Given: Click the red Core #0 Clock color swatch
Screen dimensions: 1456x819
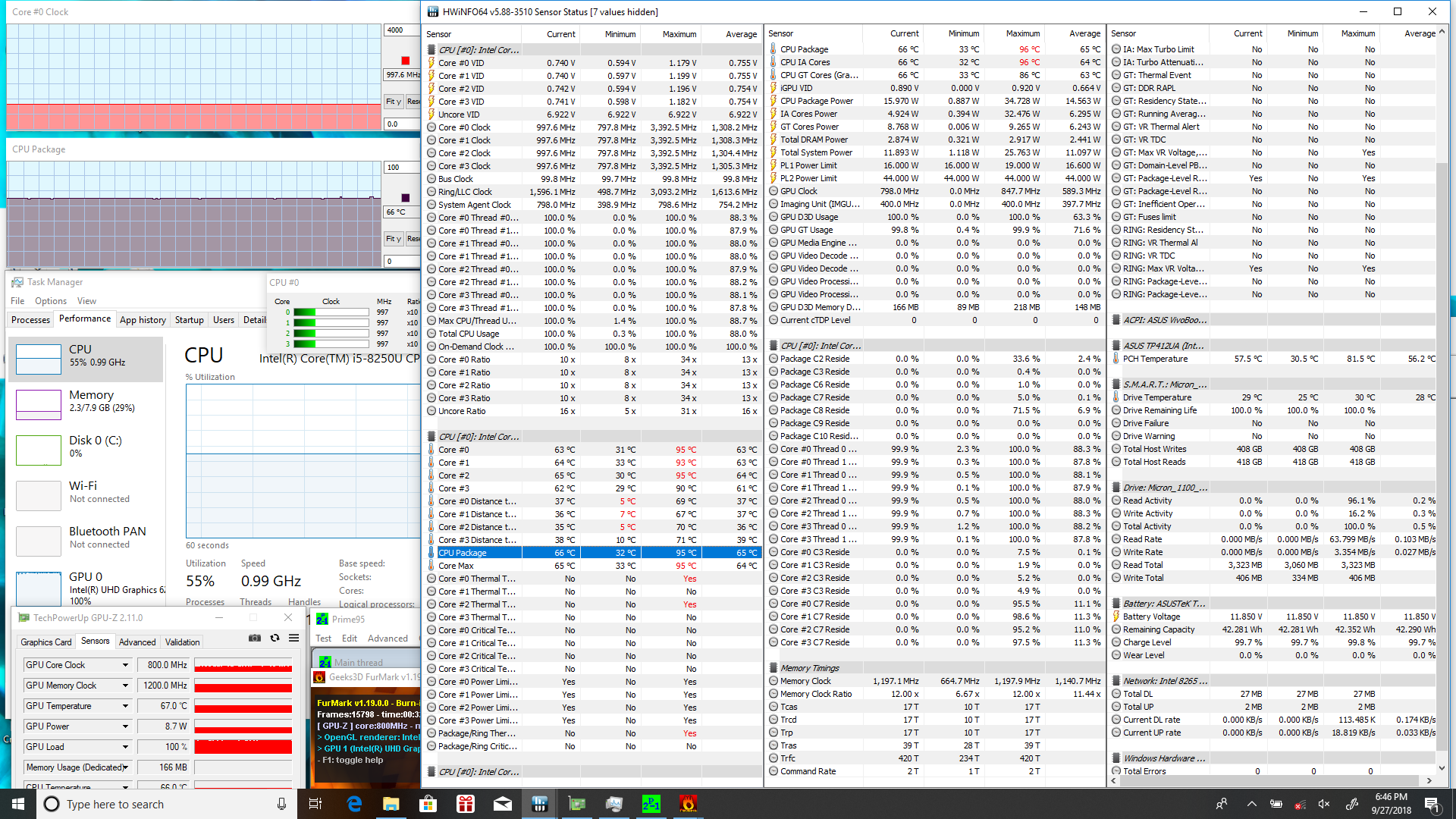Looking at the screenshot, I should [405, 60].
